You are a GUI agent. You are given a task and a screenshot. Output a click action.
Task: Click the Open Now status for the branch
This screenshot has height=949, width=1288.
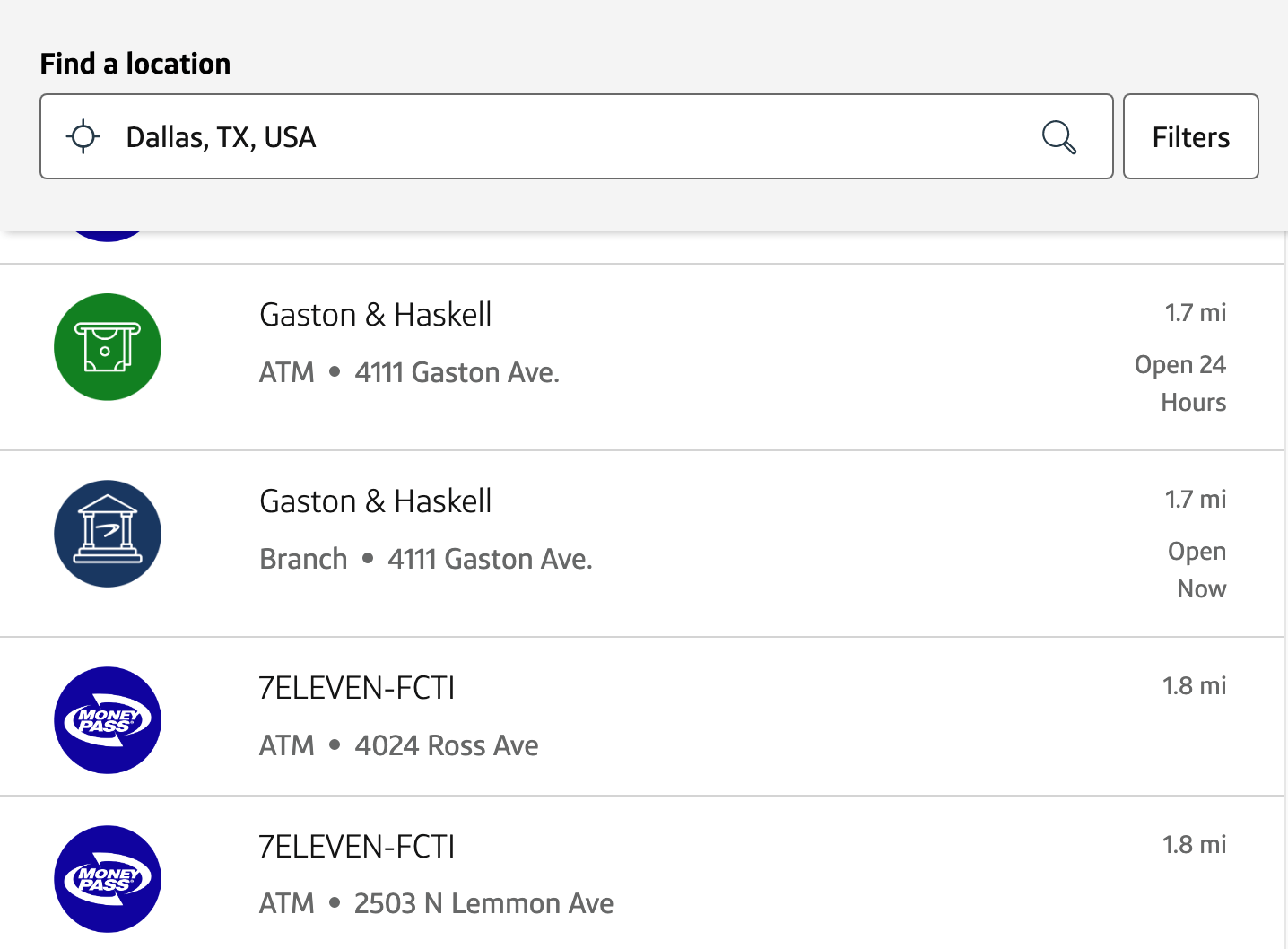[x=1197, y=570]
